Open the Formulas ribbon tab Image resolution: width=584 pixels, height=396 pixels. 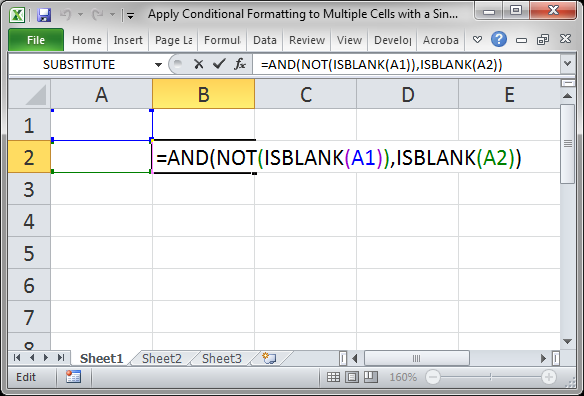tap(222, 40)
